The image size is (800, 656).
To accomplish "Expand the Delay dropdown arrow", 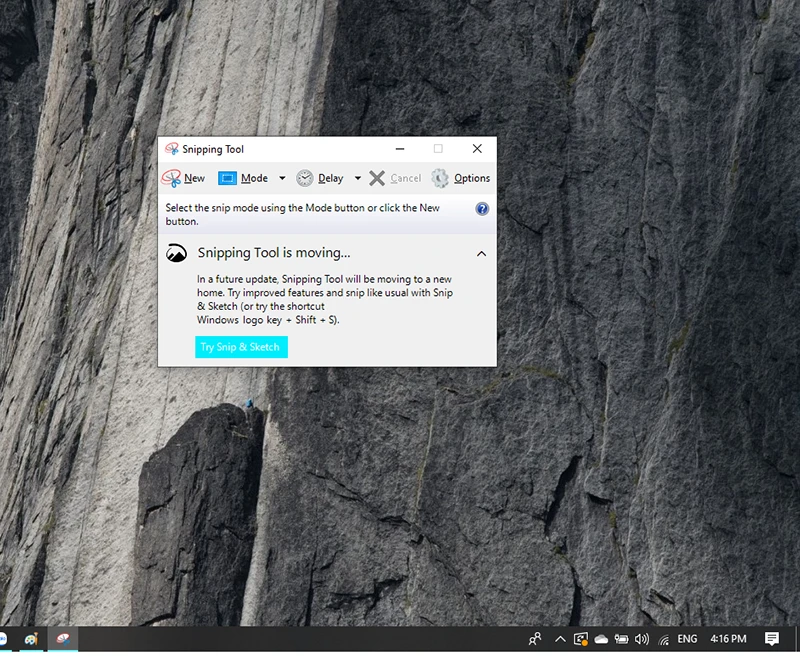I will click(x=358, y=179).
